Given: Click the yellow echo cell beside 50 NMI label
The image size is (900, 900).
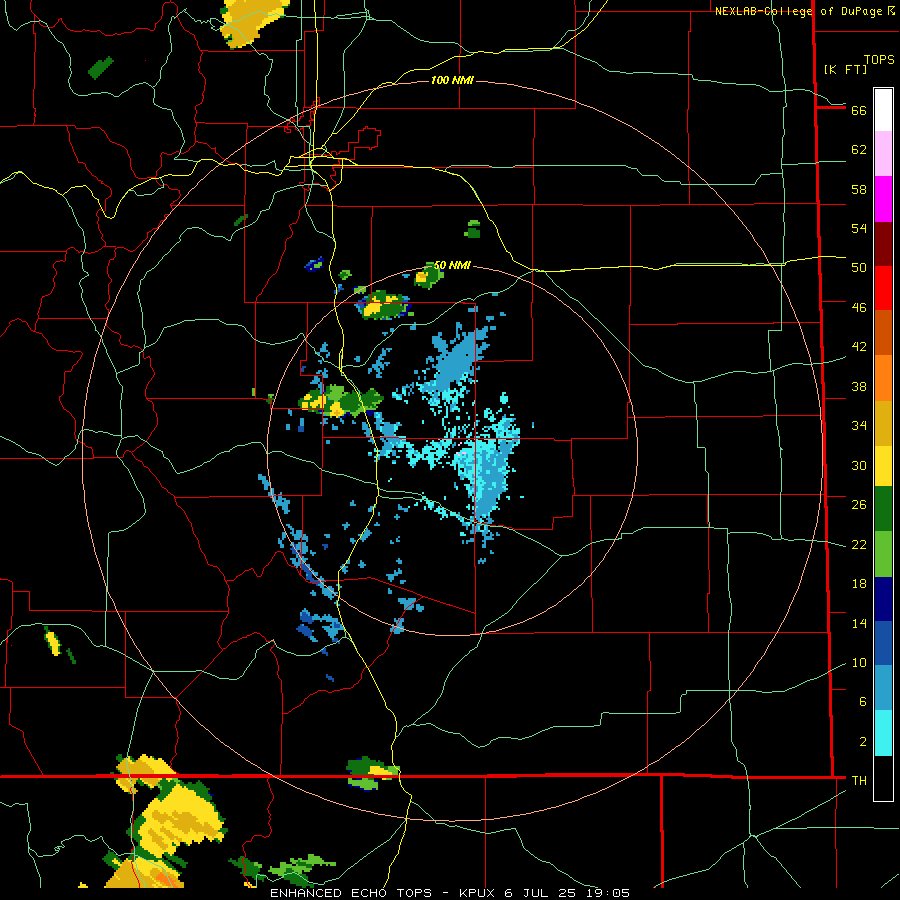Looking at the screenshot, I should coord(423,278).
